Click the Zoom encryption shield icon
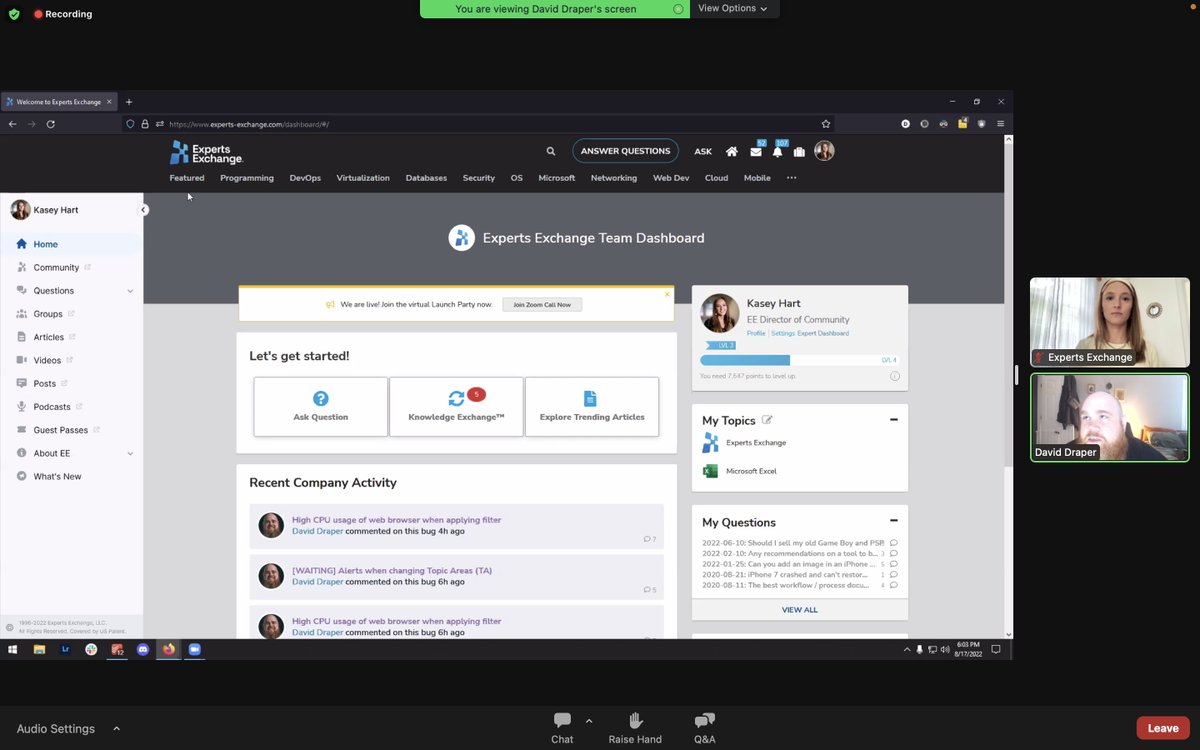 tap(14, 14)
